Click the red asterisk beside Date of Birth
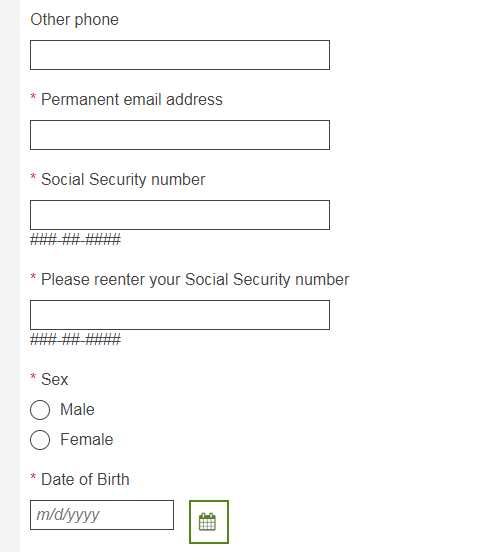478x552 pixels. pyautogui.click(x=33, y=477)
